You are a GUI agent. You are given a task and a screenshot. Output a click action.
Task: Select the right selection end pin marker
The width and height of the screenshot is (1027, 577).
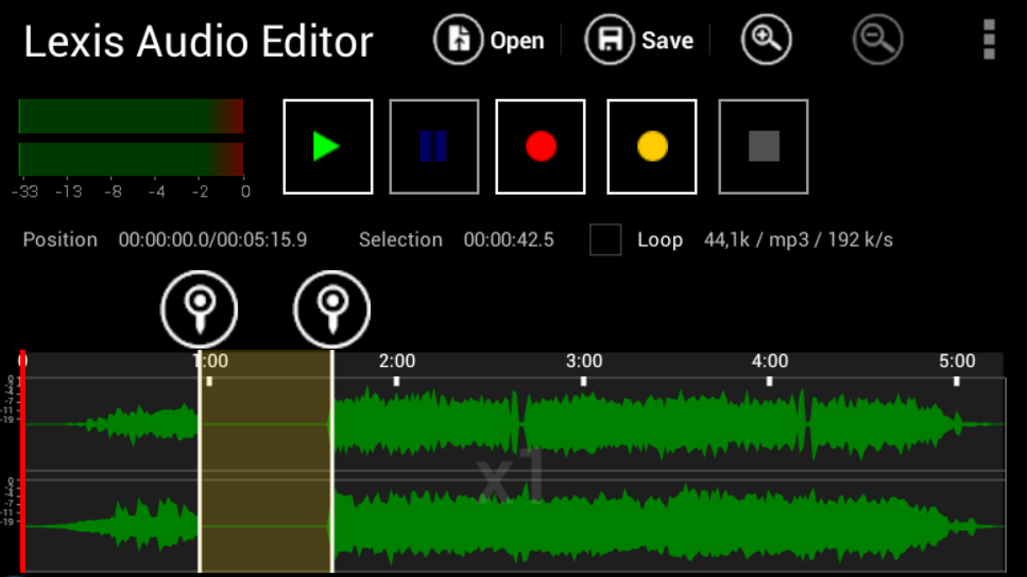332,308
